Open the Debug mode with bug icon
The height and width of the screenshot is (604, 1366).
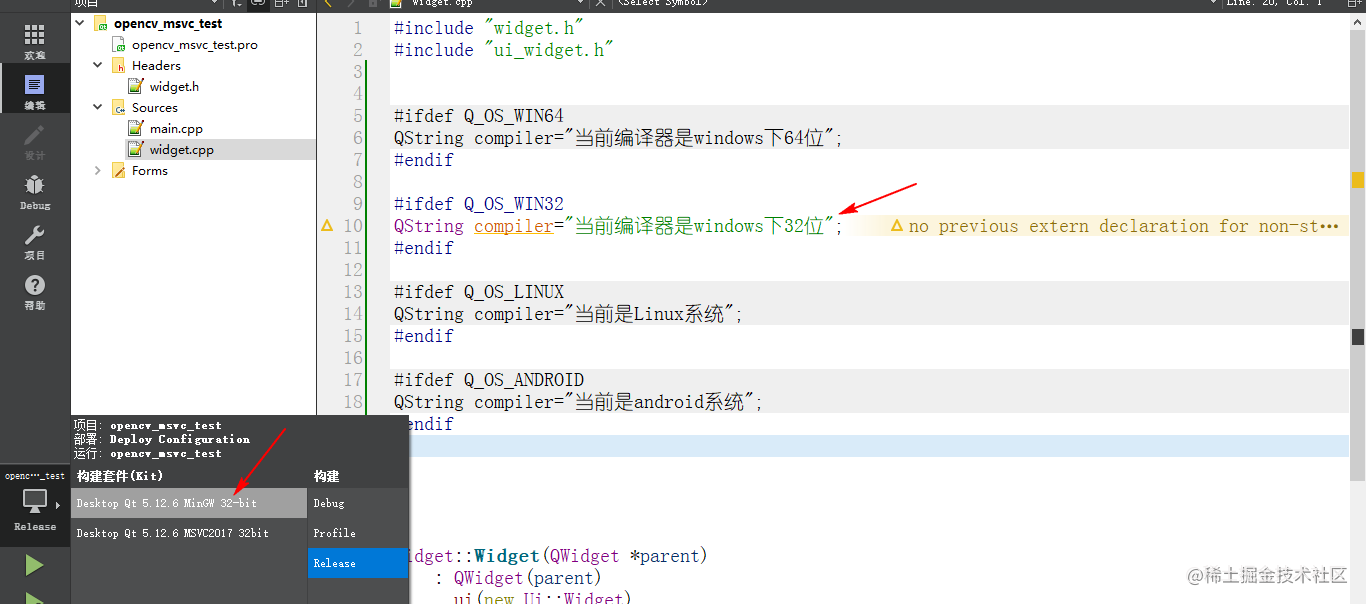tap(35, 192)
